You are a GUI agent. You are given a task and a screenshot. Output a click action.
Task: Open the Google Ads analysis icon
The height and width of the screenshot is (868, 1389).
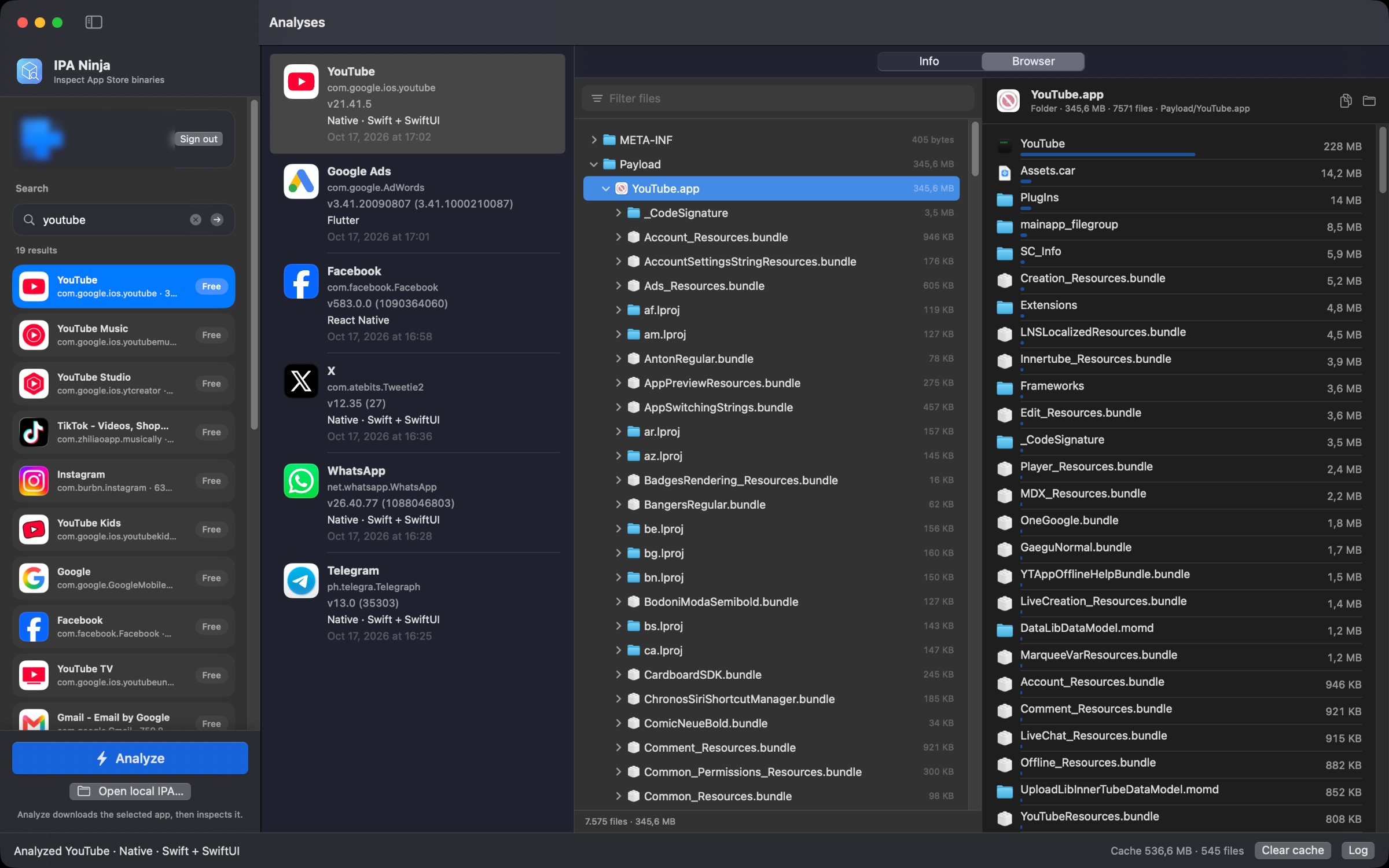tap(301, 181)
